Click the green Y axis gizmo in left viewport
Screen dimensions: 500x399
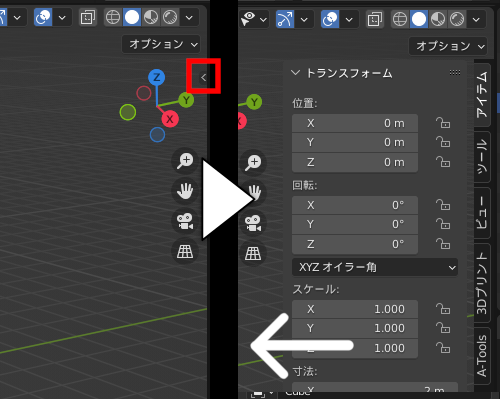[186, 100]
